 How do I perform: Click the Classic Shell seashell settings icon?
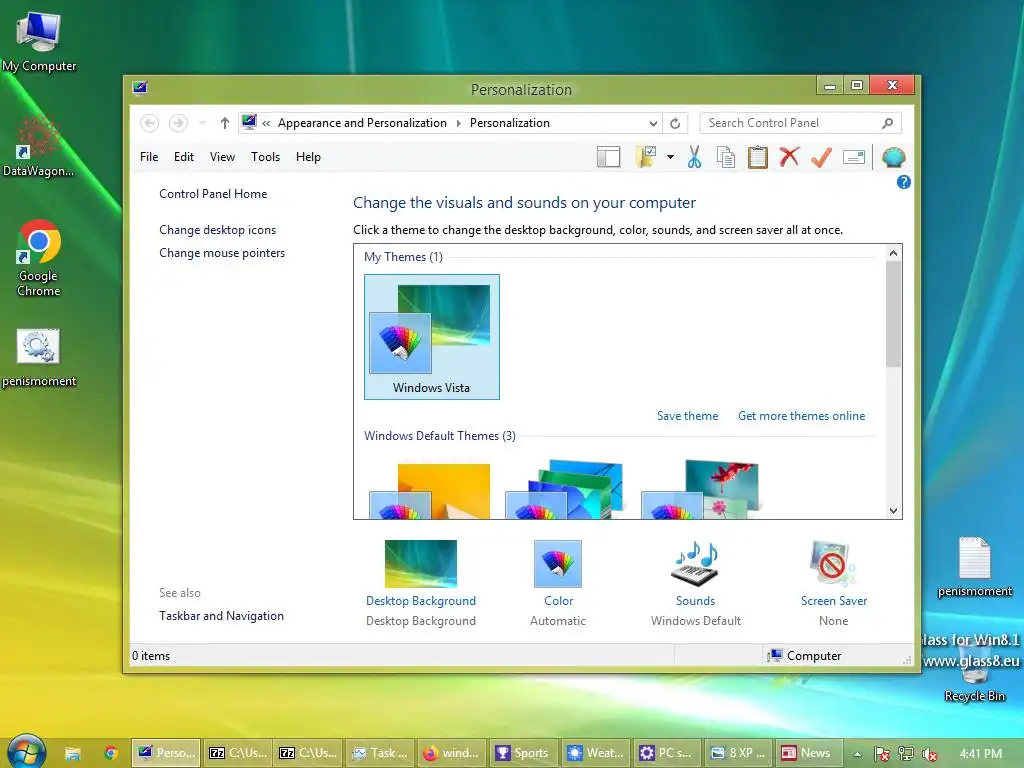[x=893, y=157]
